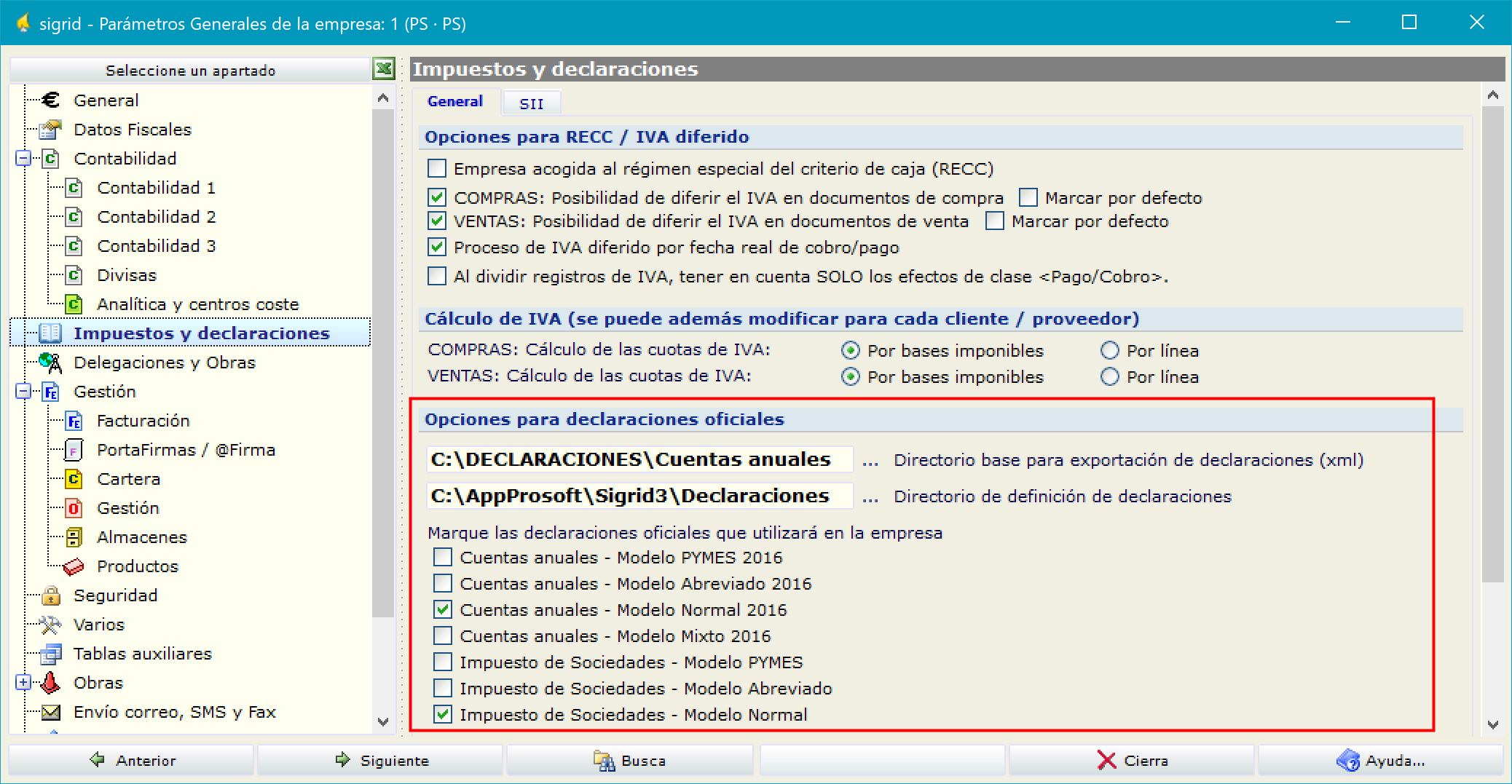Switch to the SII tab
The height and width of the screenshot is (784, 1512).
531,102
